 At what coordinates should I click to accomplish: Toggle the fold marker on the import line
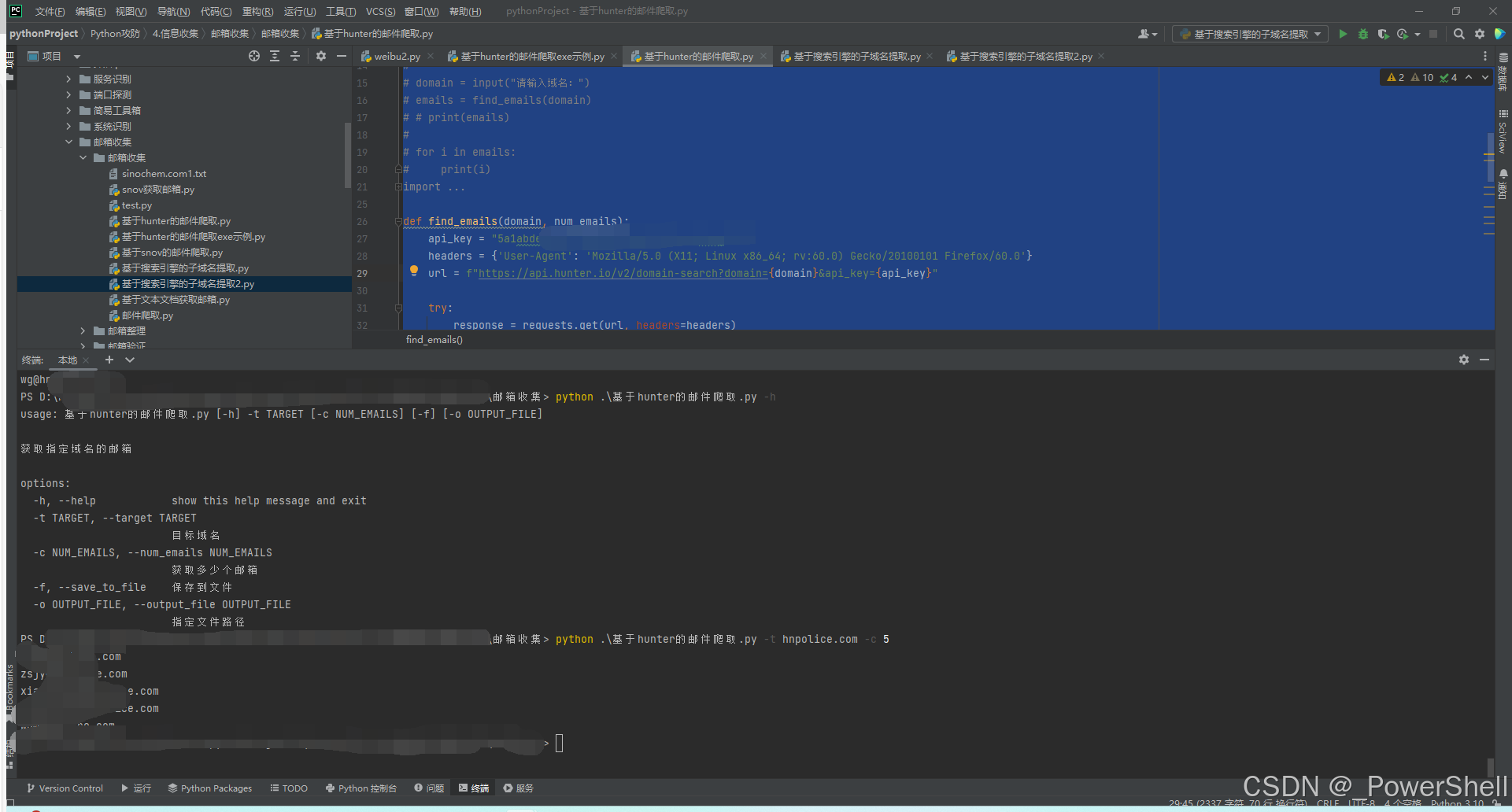(x=398, y=186)
